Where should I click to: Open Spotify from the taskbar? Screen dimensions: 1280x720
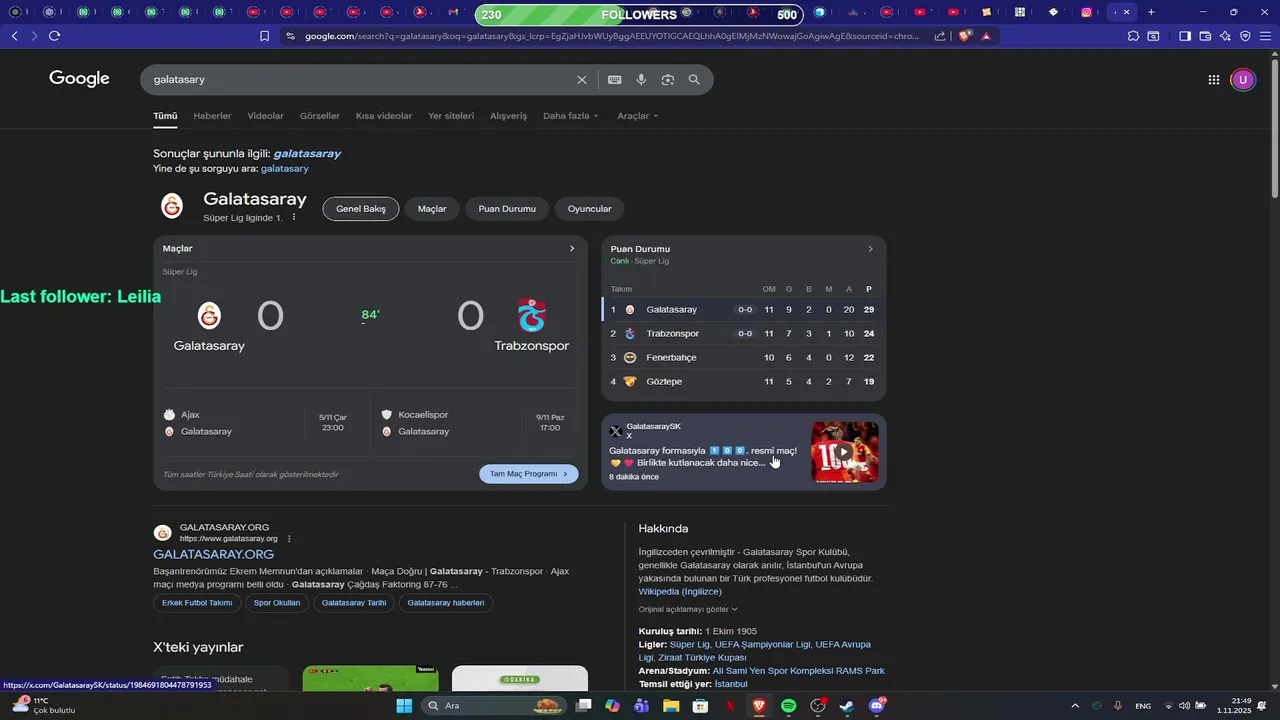(x=788, y=706)
